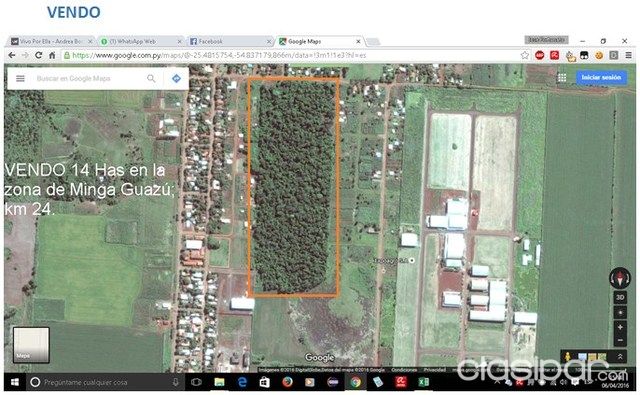Screen dimensions: 640x395
Task: Open the Google apps grid icon
Action: [x=562, y=78]
